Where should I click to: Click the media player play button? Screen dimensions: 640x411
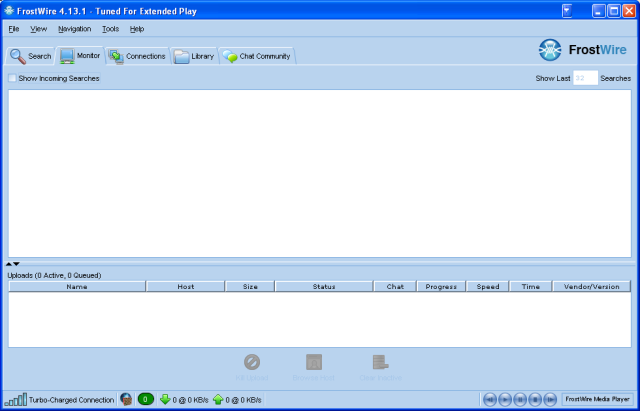pos(505,399)
